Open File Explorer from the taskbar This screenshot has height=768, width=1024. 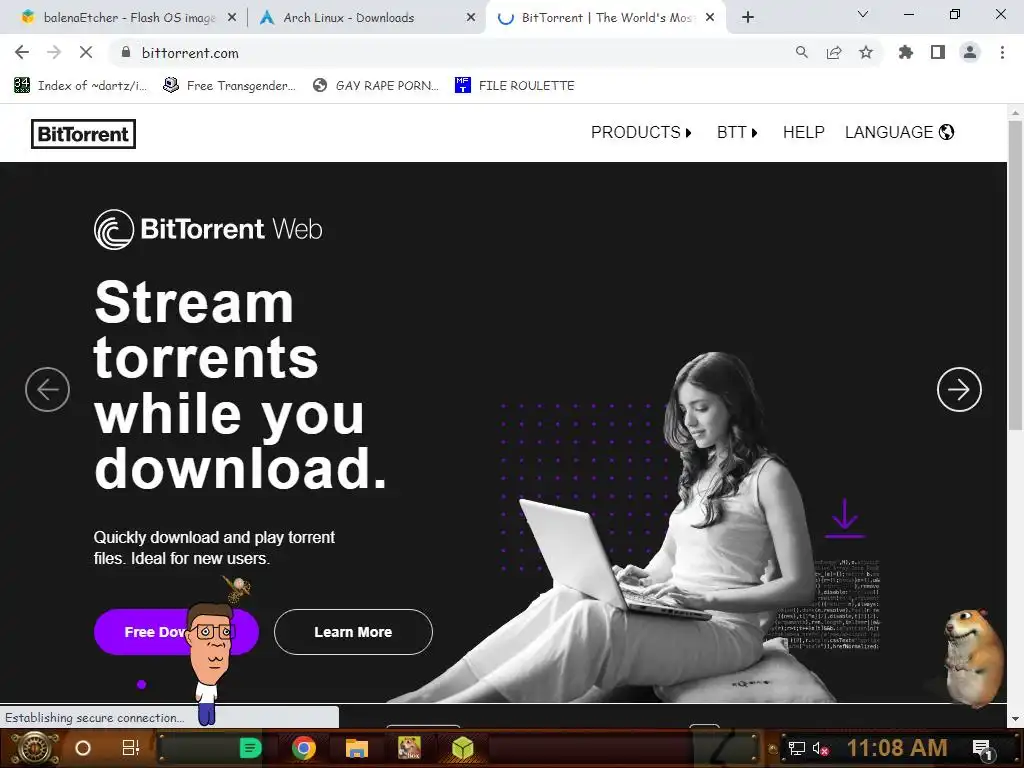pos(357,748)
